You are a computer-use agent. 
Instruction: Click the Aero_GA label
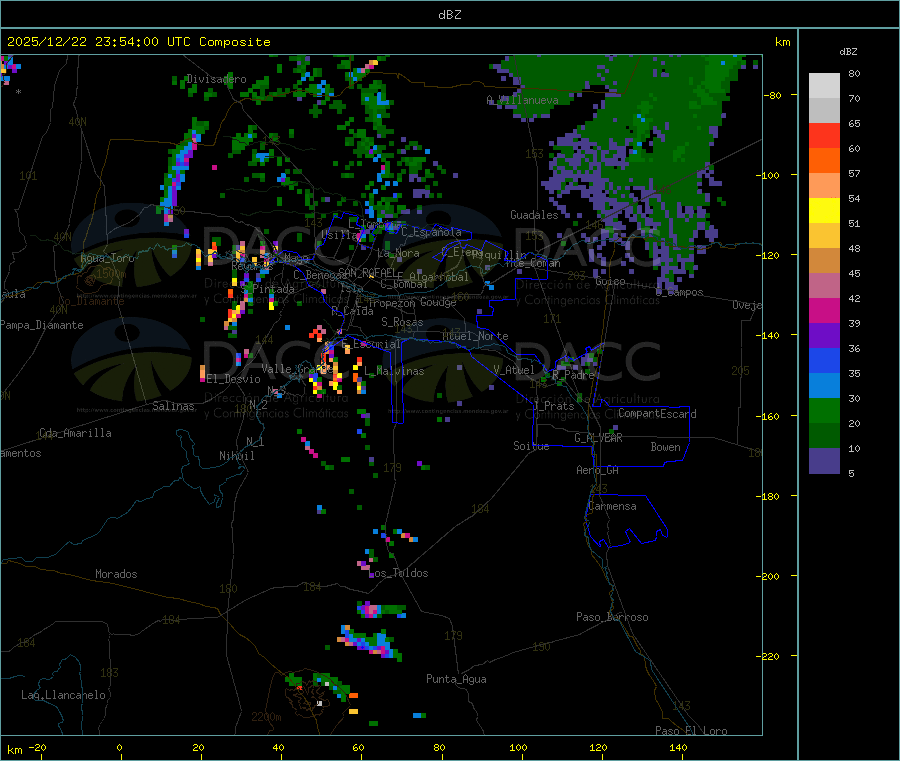tap(598, 470)
